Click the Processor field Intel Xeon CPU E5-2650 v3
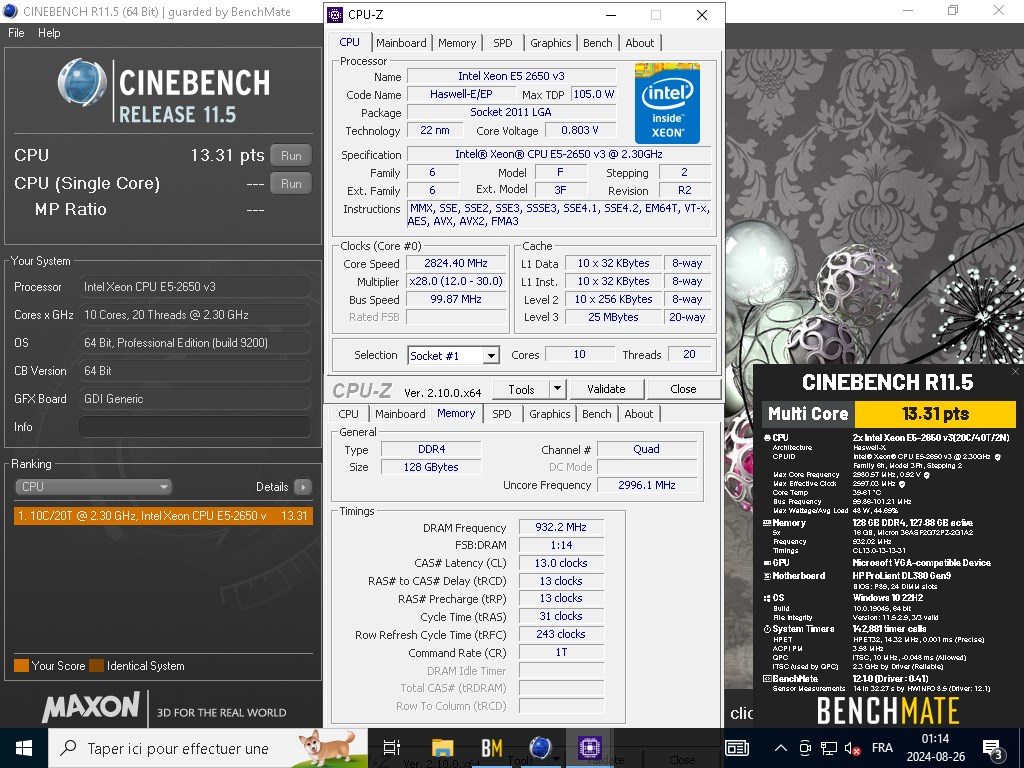Screen dimensions: 1024x768 pos(195,287)
